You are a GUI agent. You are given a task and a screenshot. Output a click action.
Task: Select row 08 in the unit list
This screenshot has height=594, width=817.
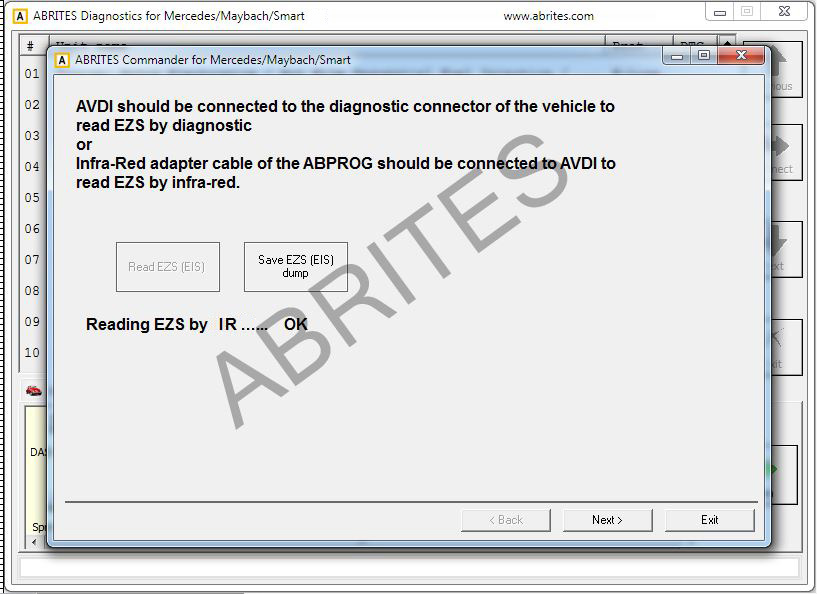32,290
